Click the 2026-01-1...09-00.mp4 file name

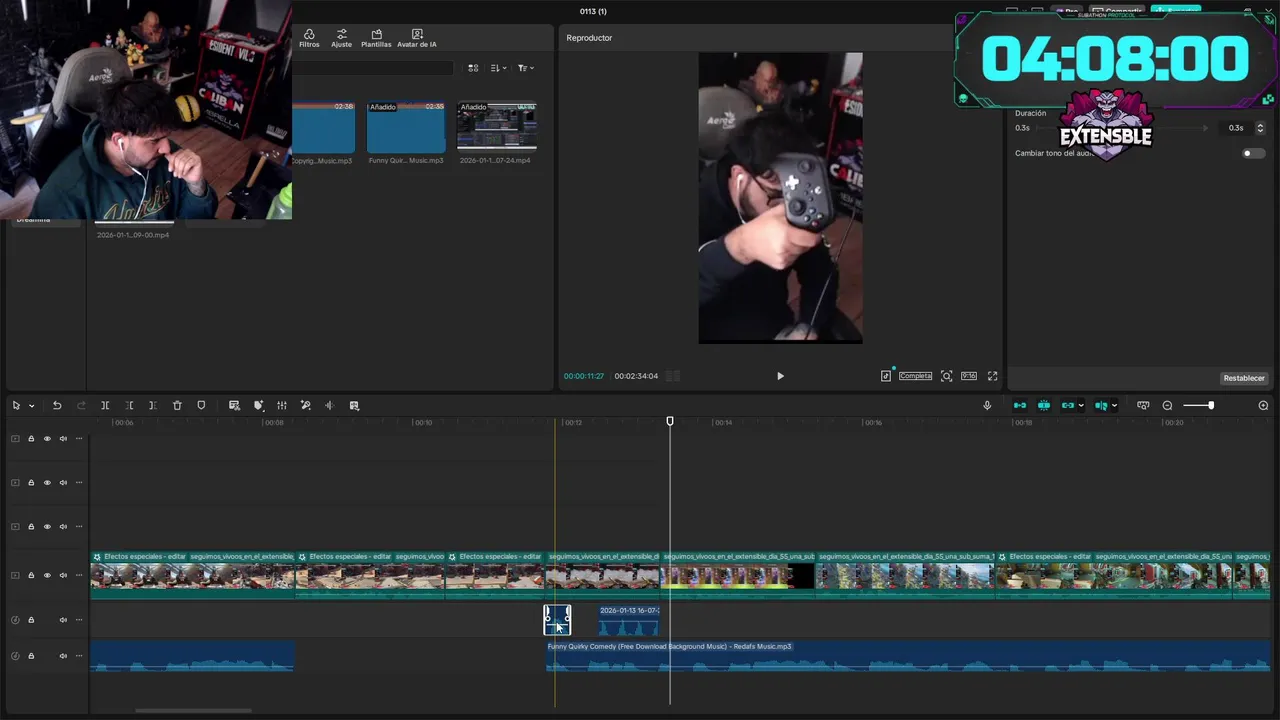click(x=133, y=235)
